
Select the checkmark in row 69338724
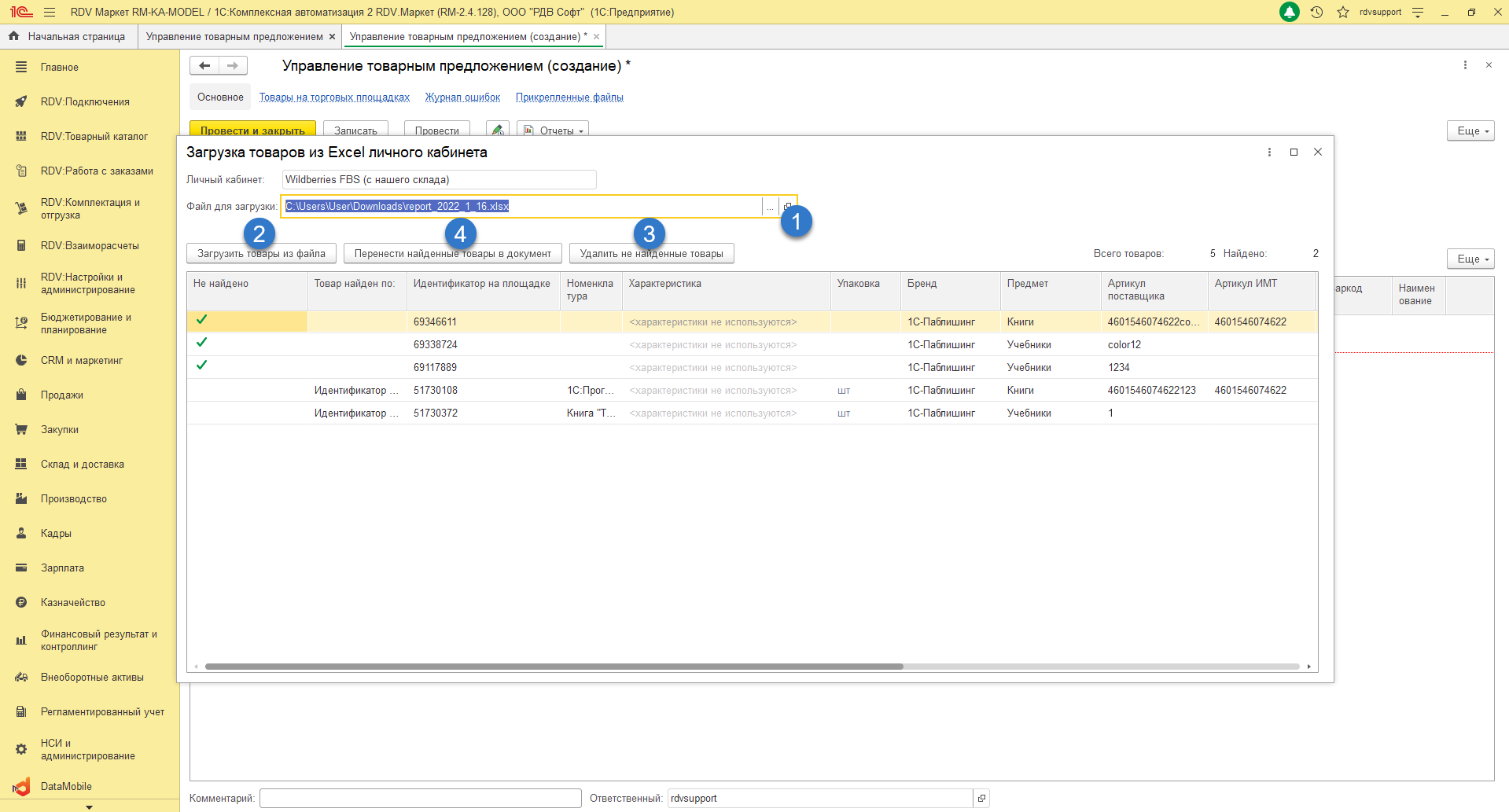pyautogui.click(x=202, y=343)
